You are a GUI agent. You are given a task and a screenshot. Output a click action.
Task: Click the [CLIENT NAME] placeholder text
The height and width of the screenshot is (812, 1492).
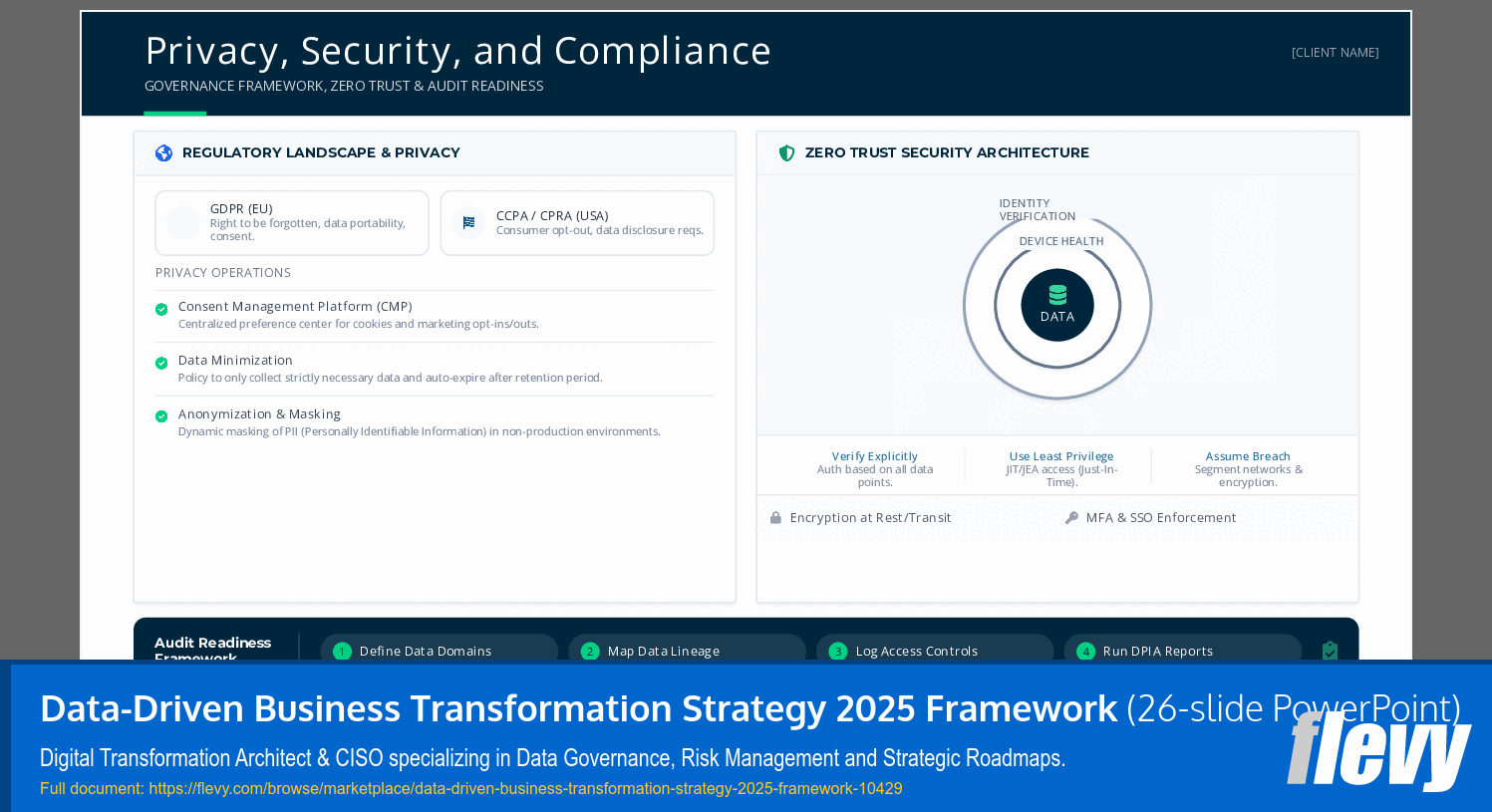click(1335, 52)
